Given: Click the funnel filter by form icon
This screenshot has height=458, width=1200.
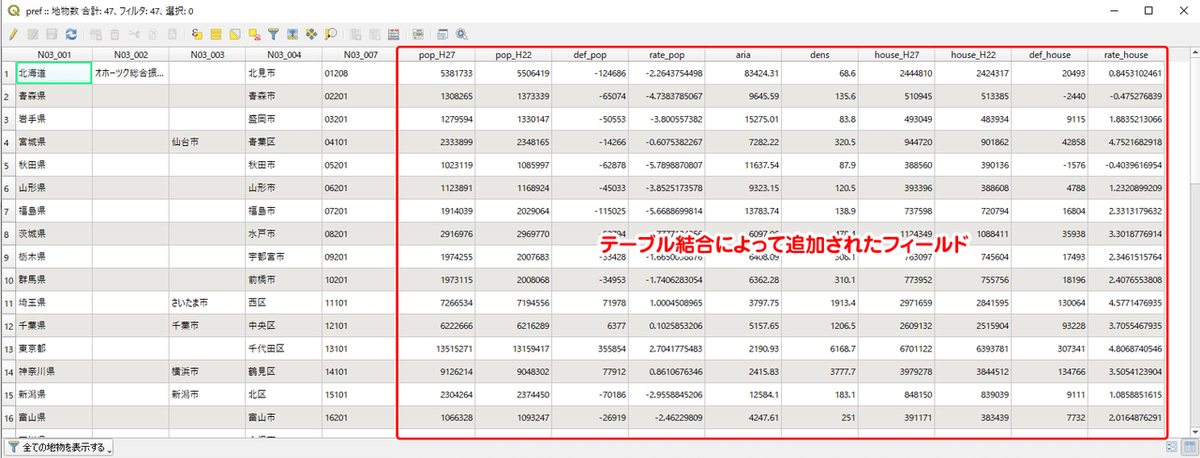Looking at the screenshot, I should [x=273, y=34].
